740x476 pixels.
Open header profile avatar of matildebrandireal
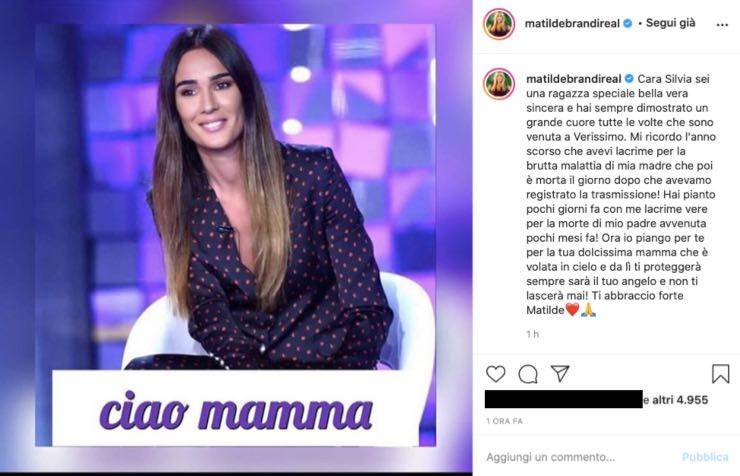pos(499,24)
